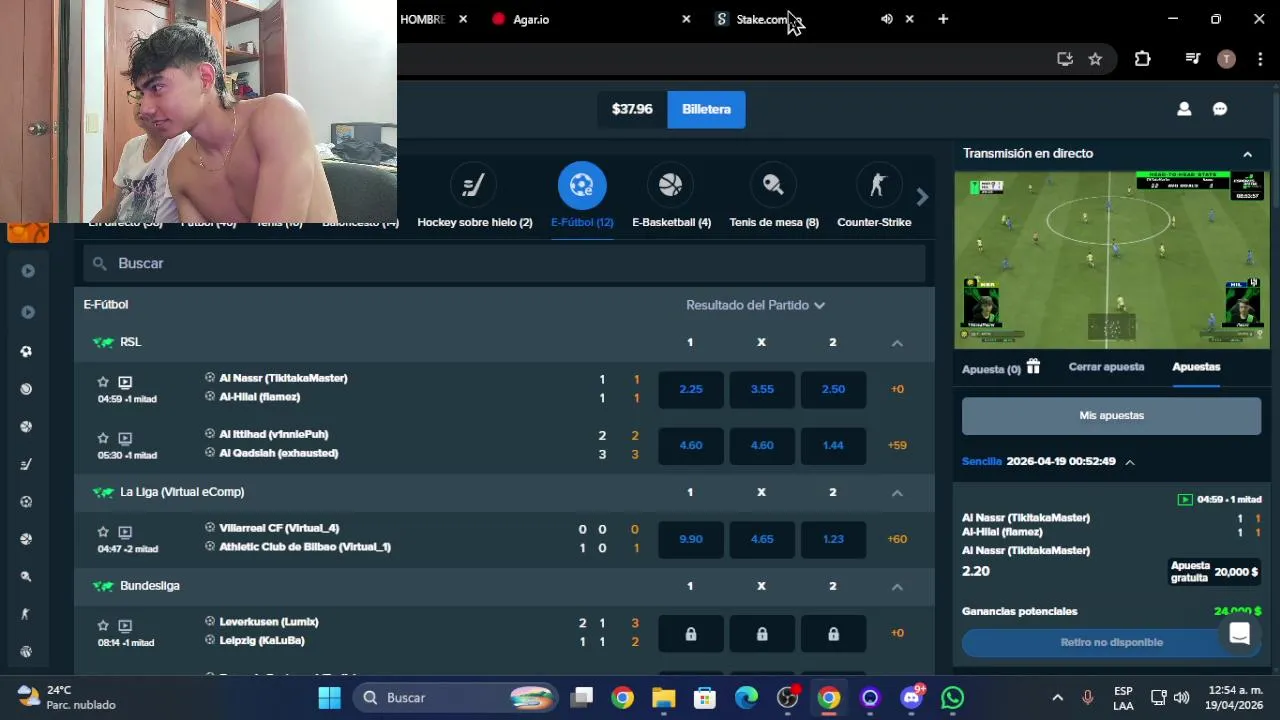Bet 2.25 odds on Al Nassr win

click(691, 389)
